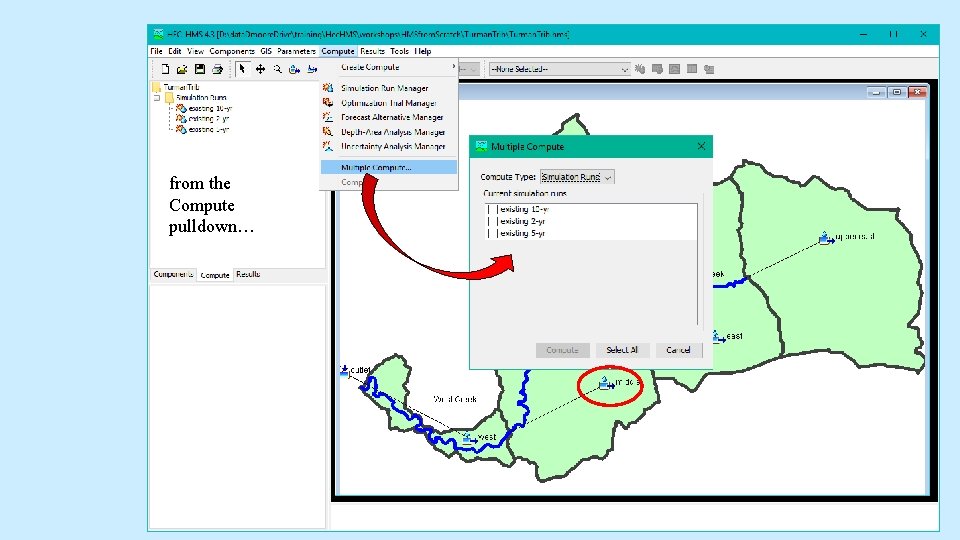Switch to the Components tab

[x=173, y=274]
